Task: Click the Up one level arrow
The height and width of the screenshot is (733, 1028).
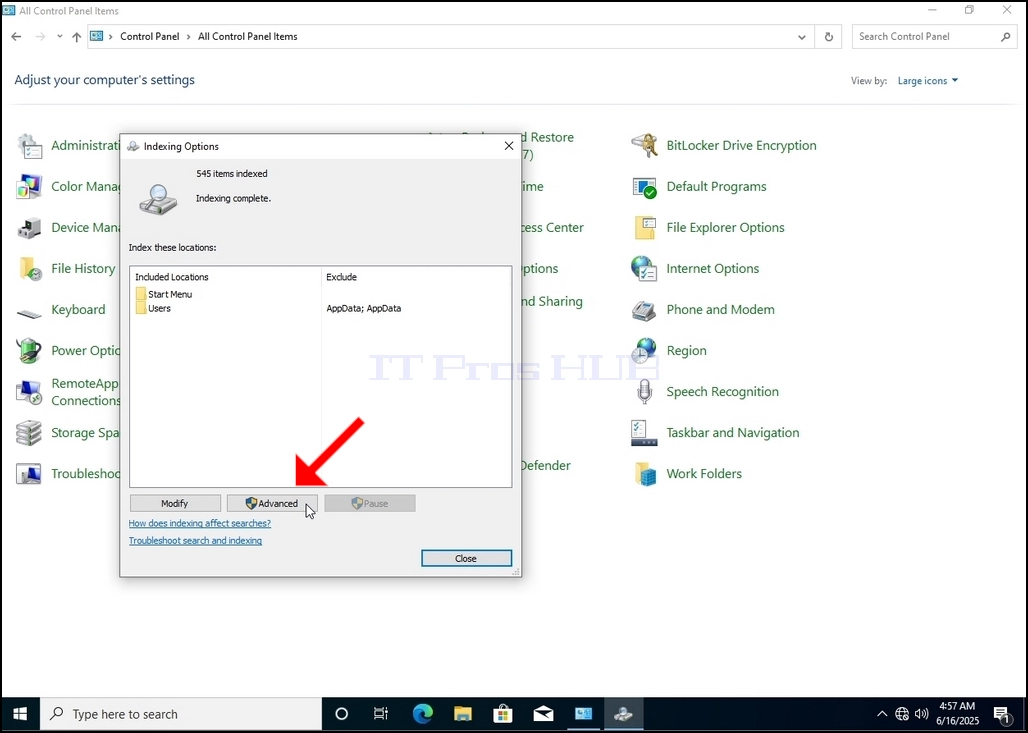Action: tap(77, 37)
